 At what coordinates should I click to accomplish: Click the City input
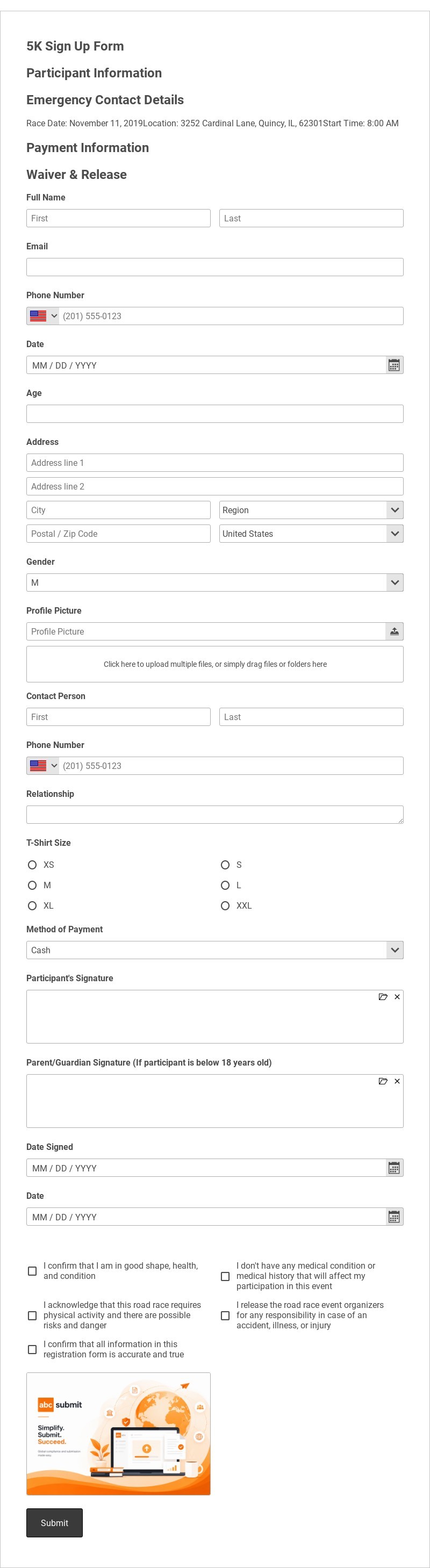click(x=118, y=510)
